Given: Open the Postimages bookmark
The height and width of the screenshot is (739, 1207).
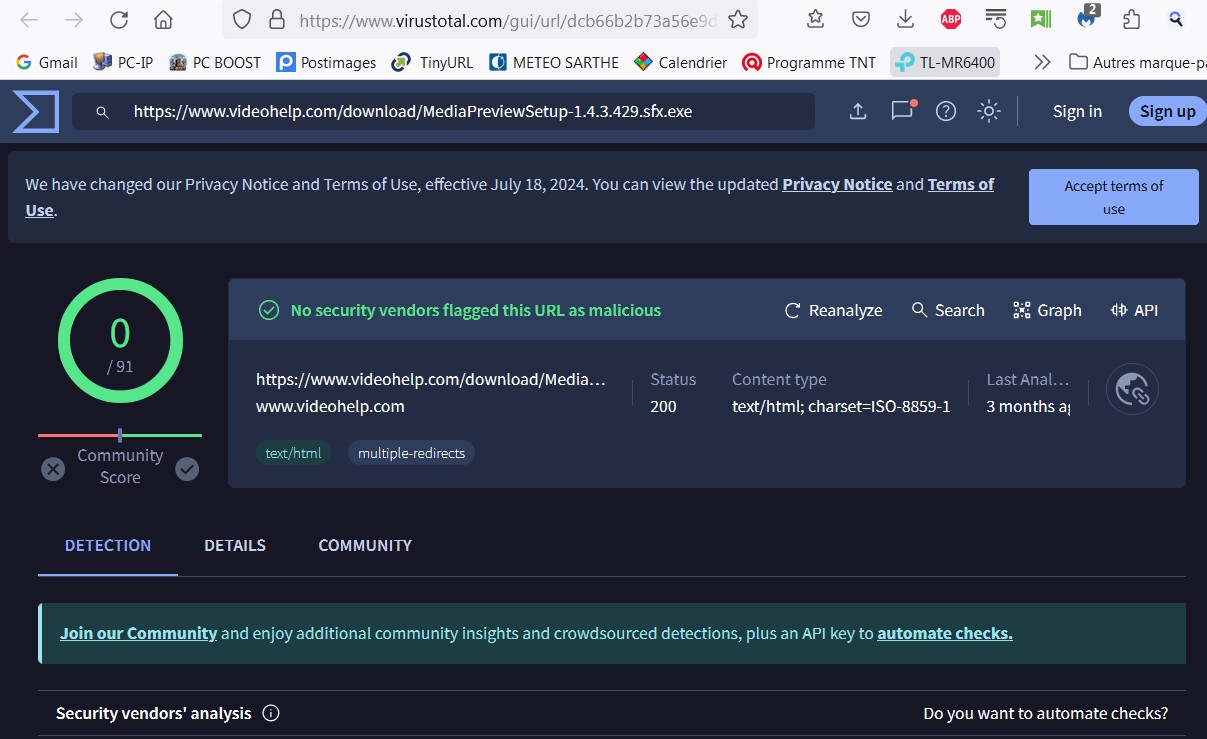Looking at the screenshot, I should point(326,62).
